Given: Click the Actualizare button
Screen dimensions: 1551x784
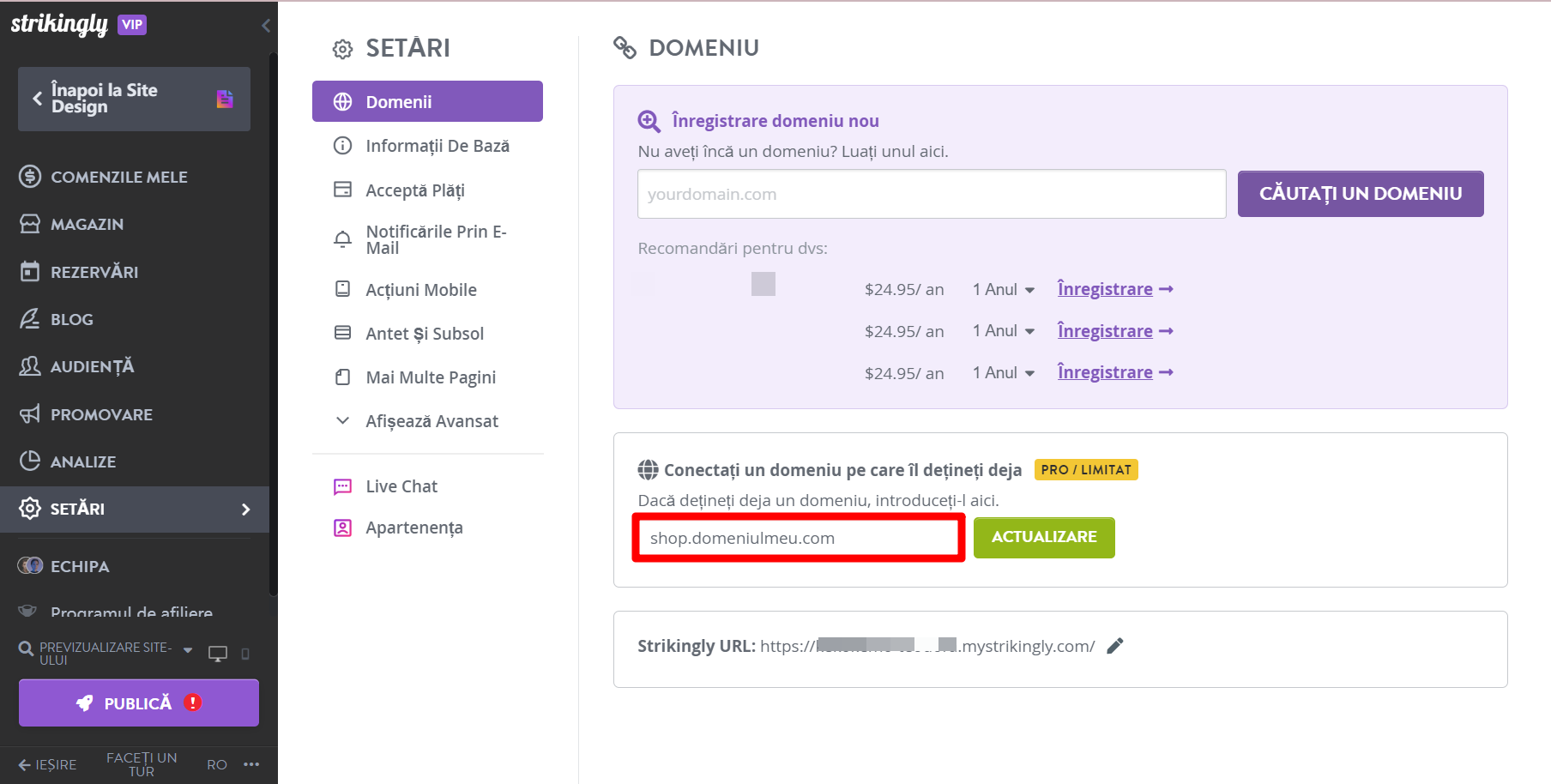Looking at the screenshot, I should pos(1044,537).
